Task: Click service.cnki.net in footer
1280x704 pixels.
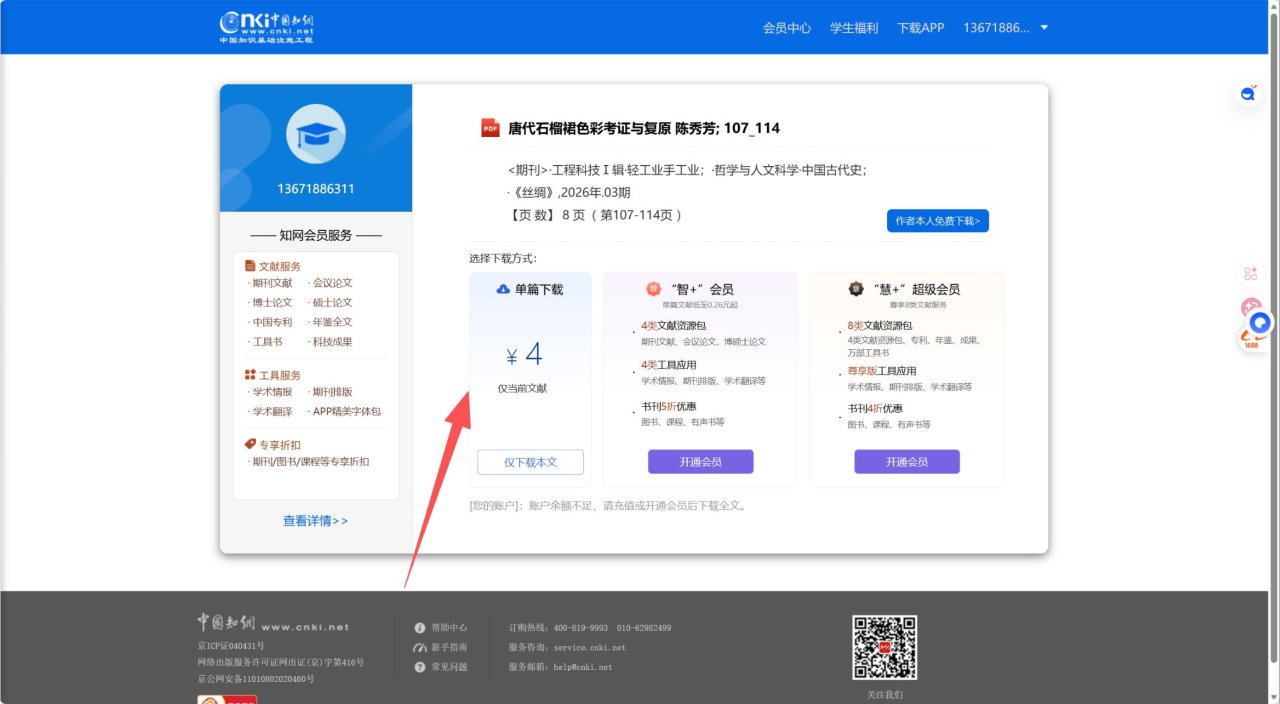Action: click(x=589, y=647)
